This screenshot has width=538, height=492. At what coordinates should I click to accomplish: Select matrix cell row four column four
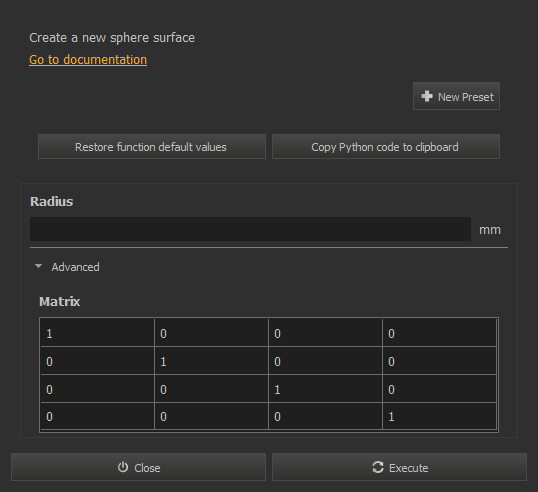tap(440, 416)
